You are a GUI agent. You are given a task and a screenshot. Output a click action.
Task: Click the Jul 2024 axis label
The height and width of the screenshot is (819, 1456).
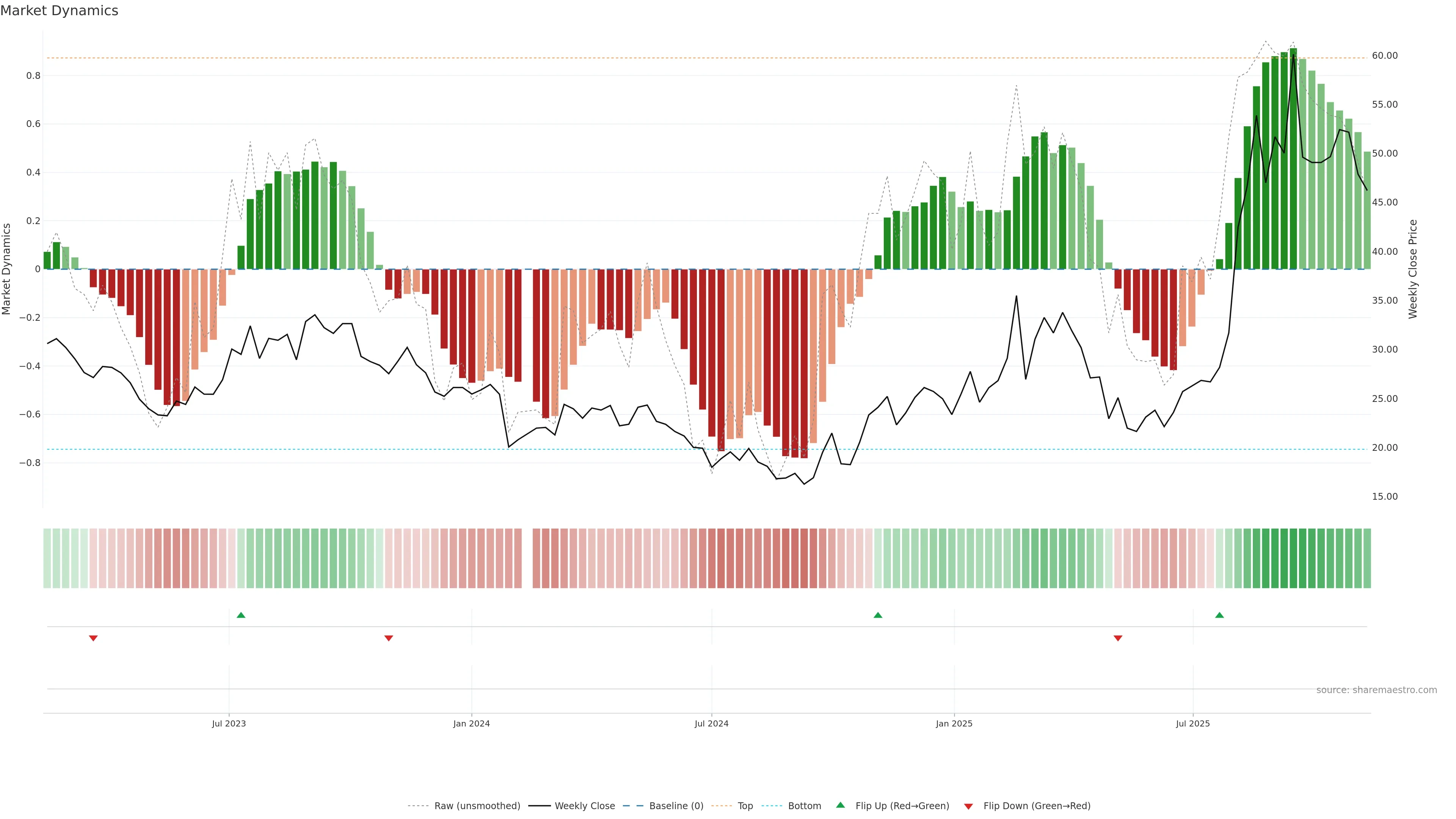click(x=711, y=723)
